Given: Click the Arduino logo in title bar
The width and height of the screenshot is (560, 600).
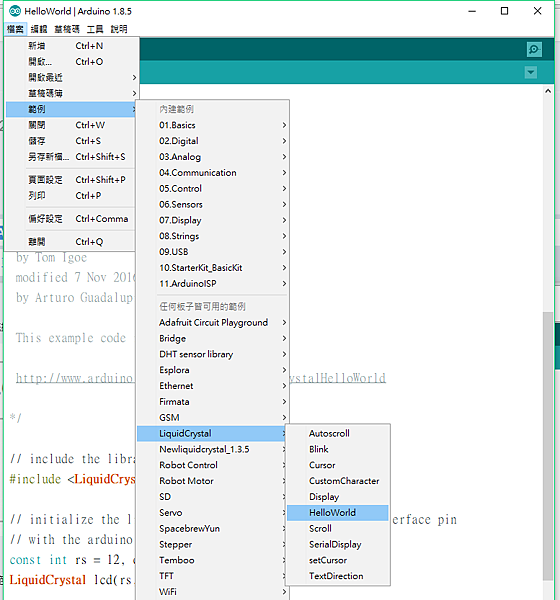Looking at the screenshot, I should [x=15, y=11].
